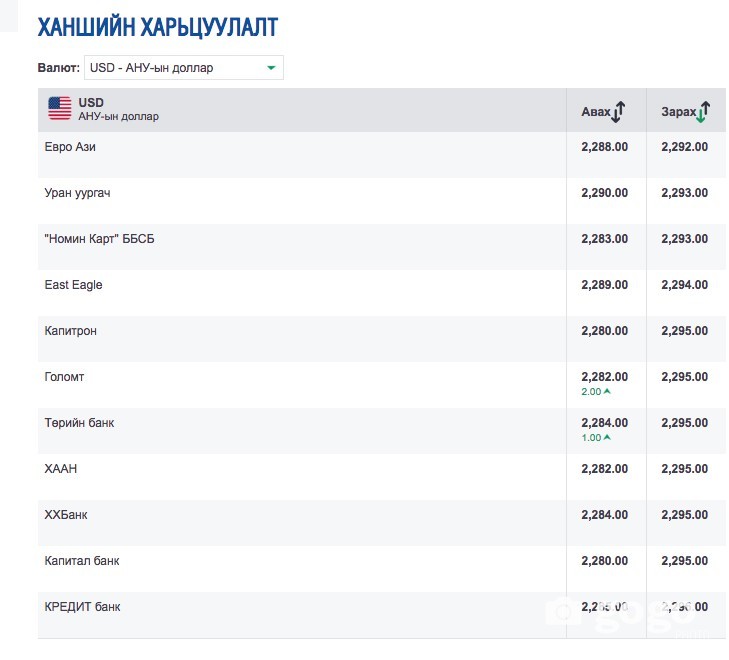
Task: Click ХААН sell rate 2,295.00
Action: [x=685, y=469]
